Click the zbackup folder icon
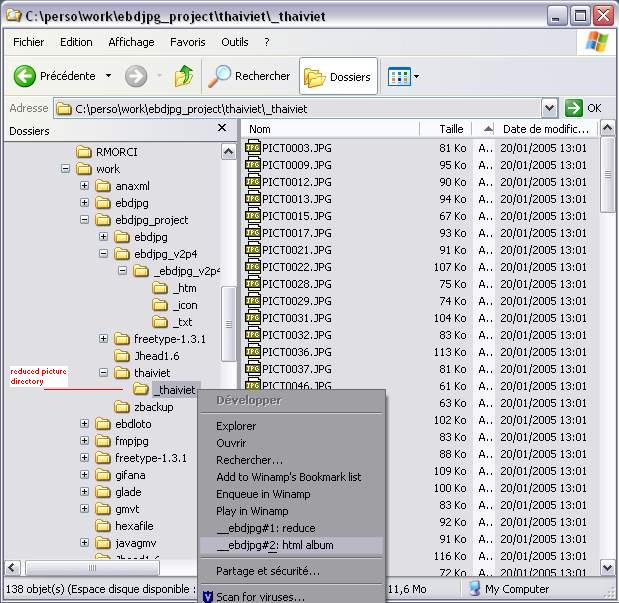This screenshot has width=619, height=603. pyautogui.click(x=122, y=407)
